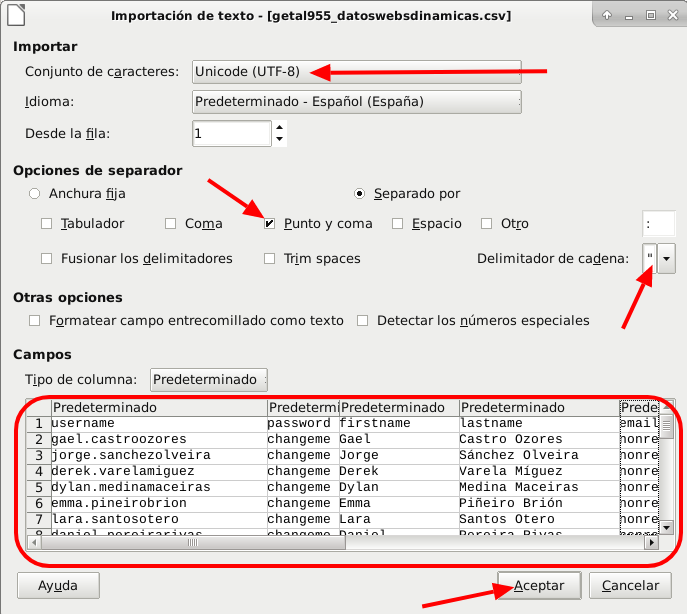
Task: Select the email column's header in preview
Action: (639, 408)
